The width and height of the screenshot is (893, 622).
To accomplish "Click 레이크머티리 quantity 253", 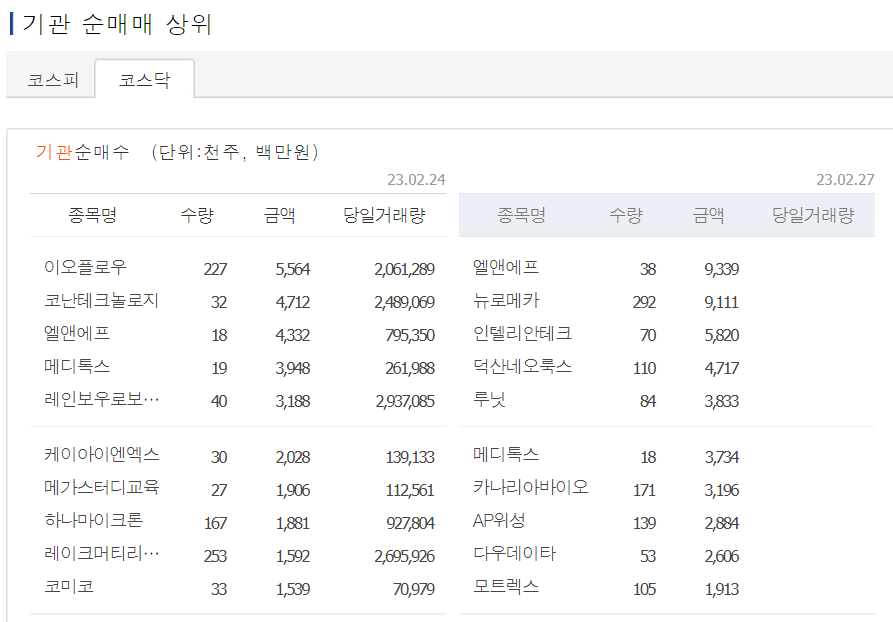I will click(215, 556).
